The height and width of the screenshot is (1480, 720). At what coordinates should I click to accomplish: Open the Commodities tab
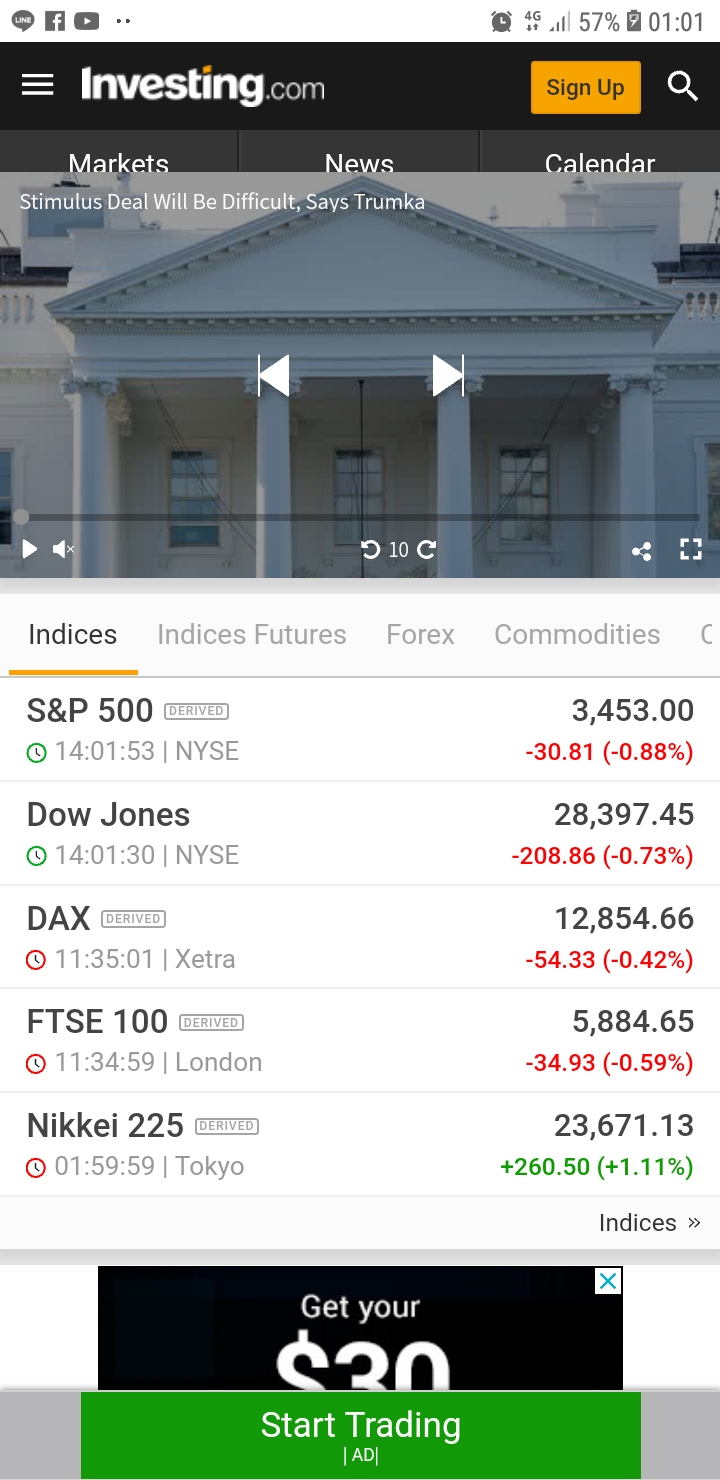coord(577,635)
